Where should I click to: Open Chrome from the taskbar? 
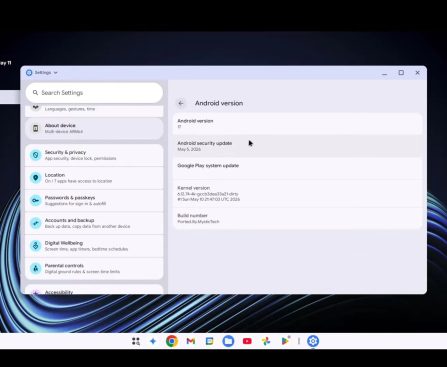tap(172, 341)
